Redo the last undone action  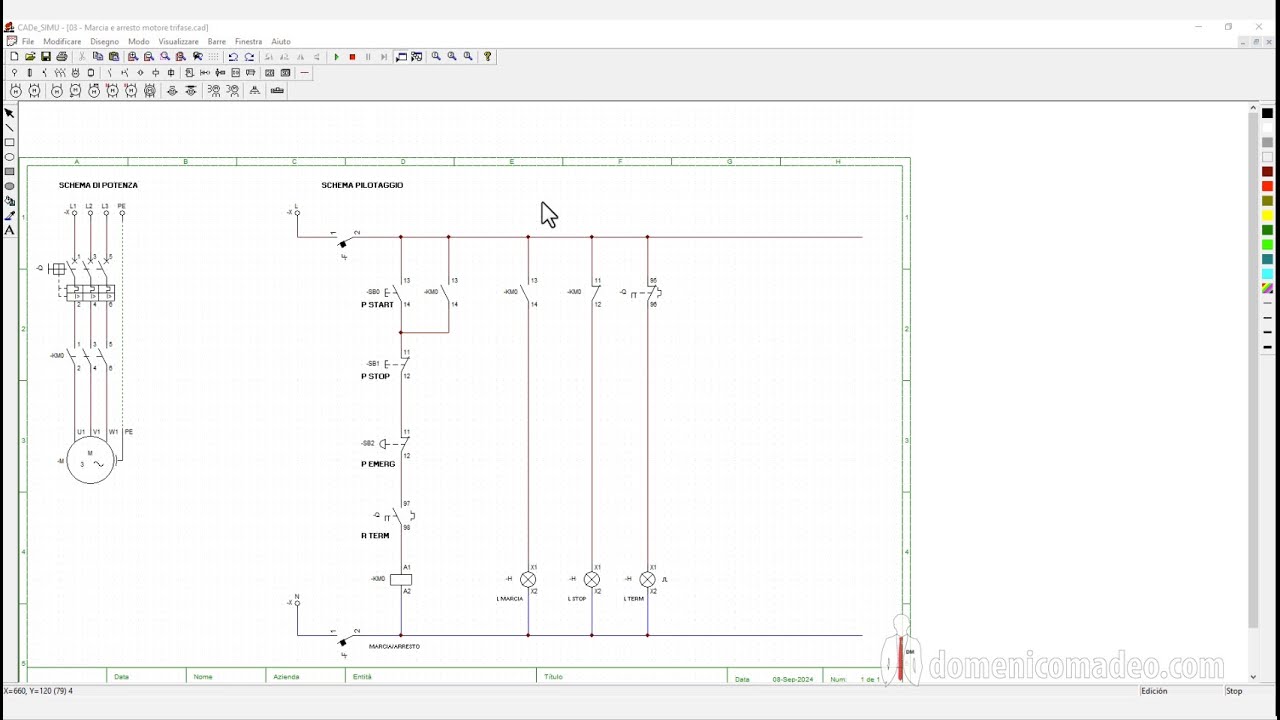point(249,57)
